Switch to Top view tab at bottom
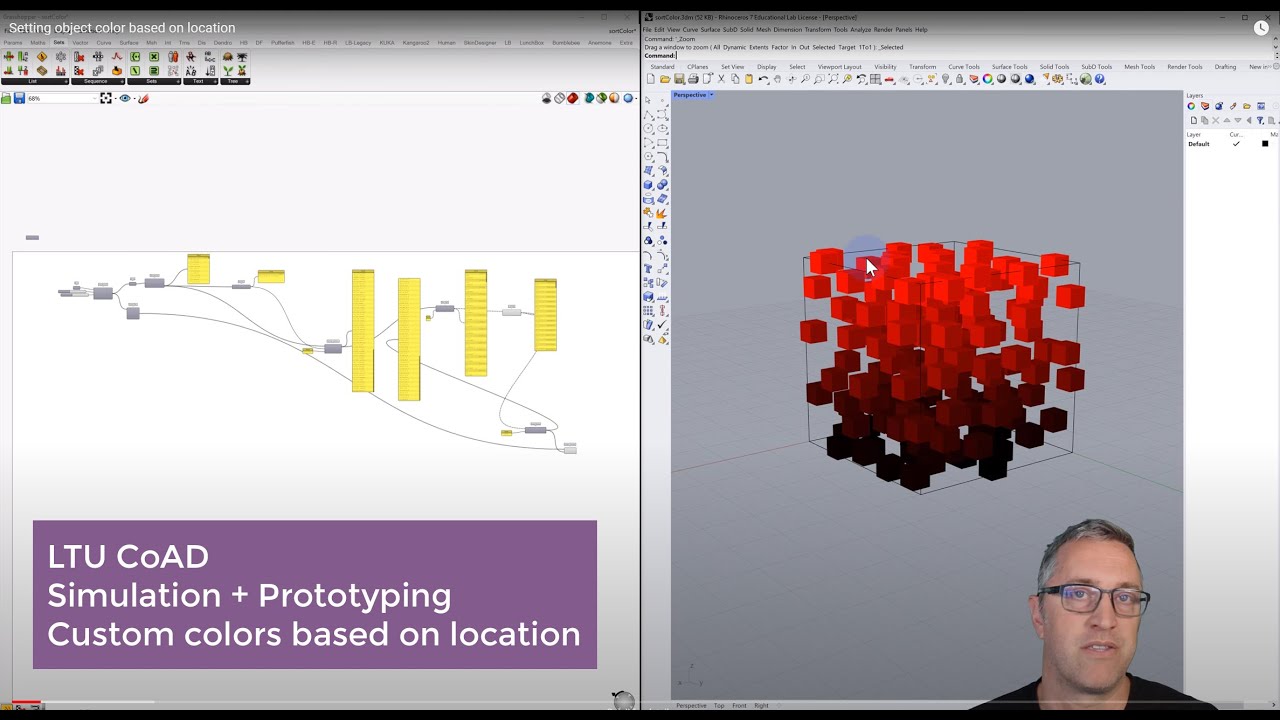Image resolution: width=1280 pixels, height=720 pixels. tap(718, 706)
